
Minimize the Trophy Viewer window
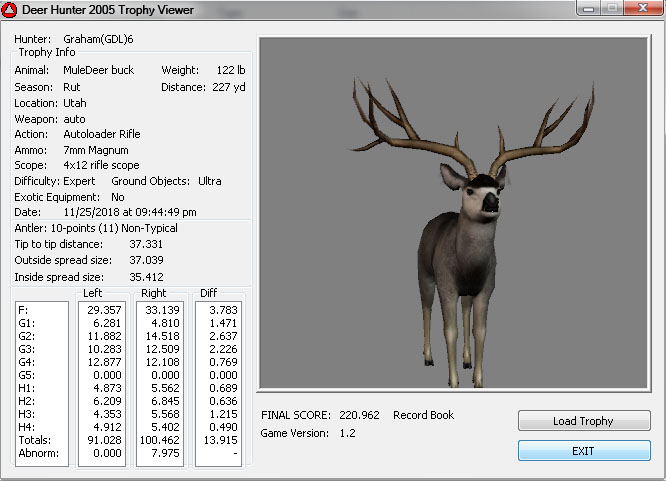[x=589, y=9]
